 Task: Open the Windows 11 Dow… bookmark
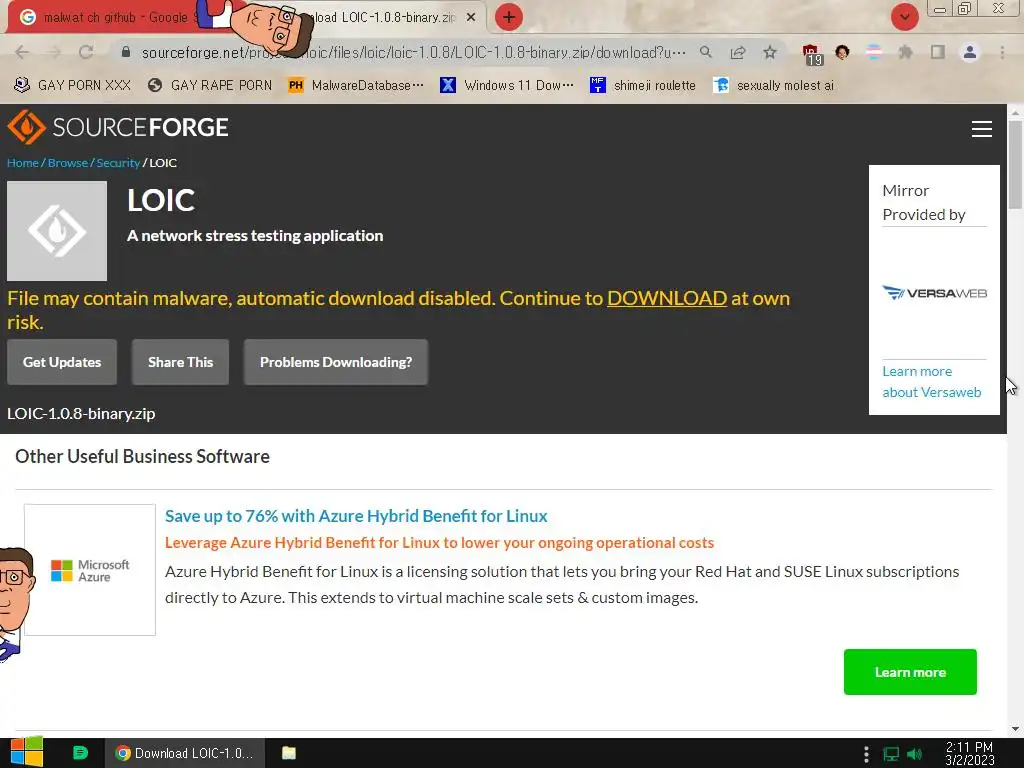507,85
